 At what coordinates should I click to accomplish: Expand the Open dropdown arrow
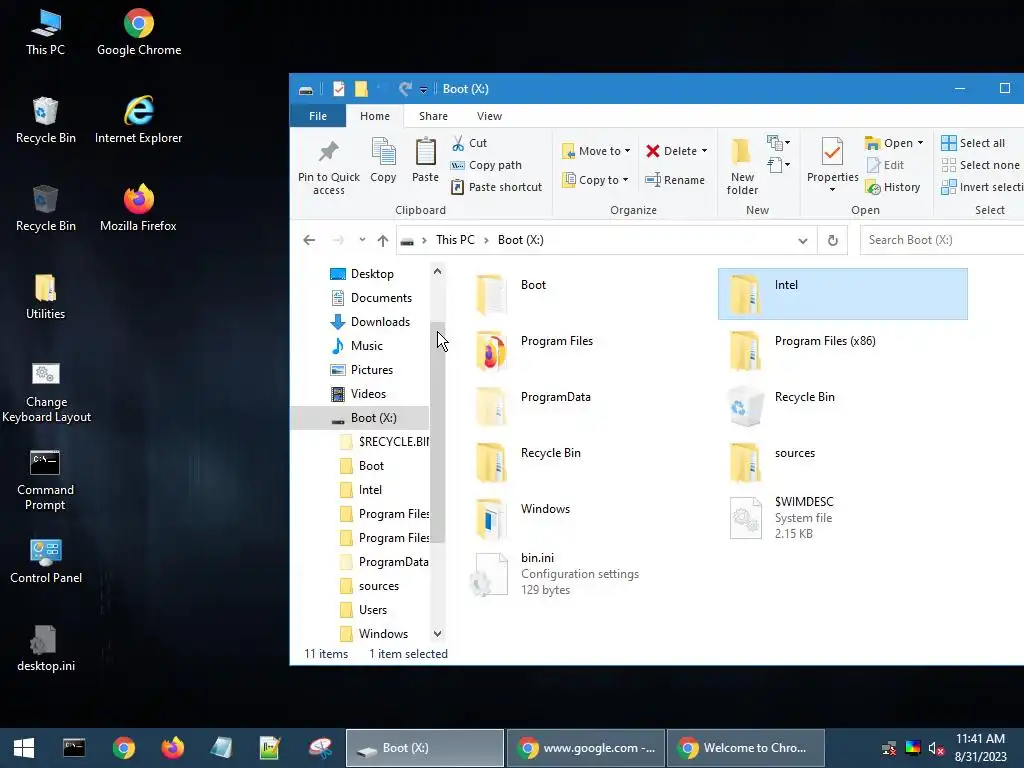tap(920, 143)
